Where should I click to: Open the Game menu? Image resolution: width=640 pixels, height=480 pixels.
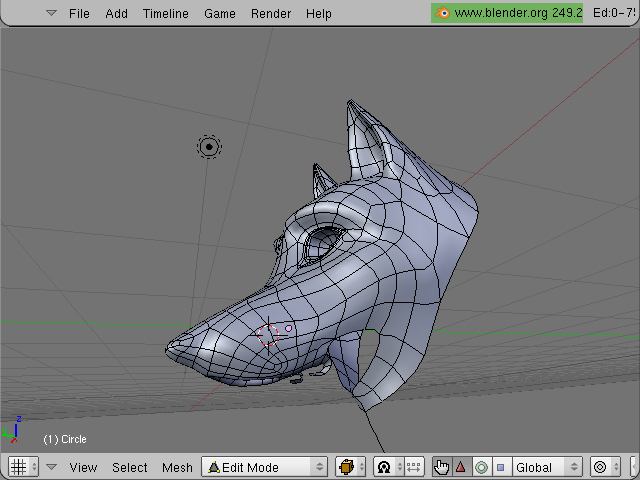tap(220, 13)
